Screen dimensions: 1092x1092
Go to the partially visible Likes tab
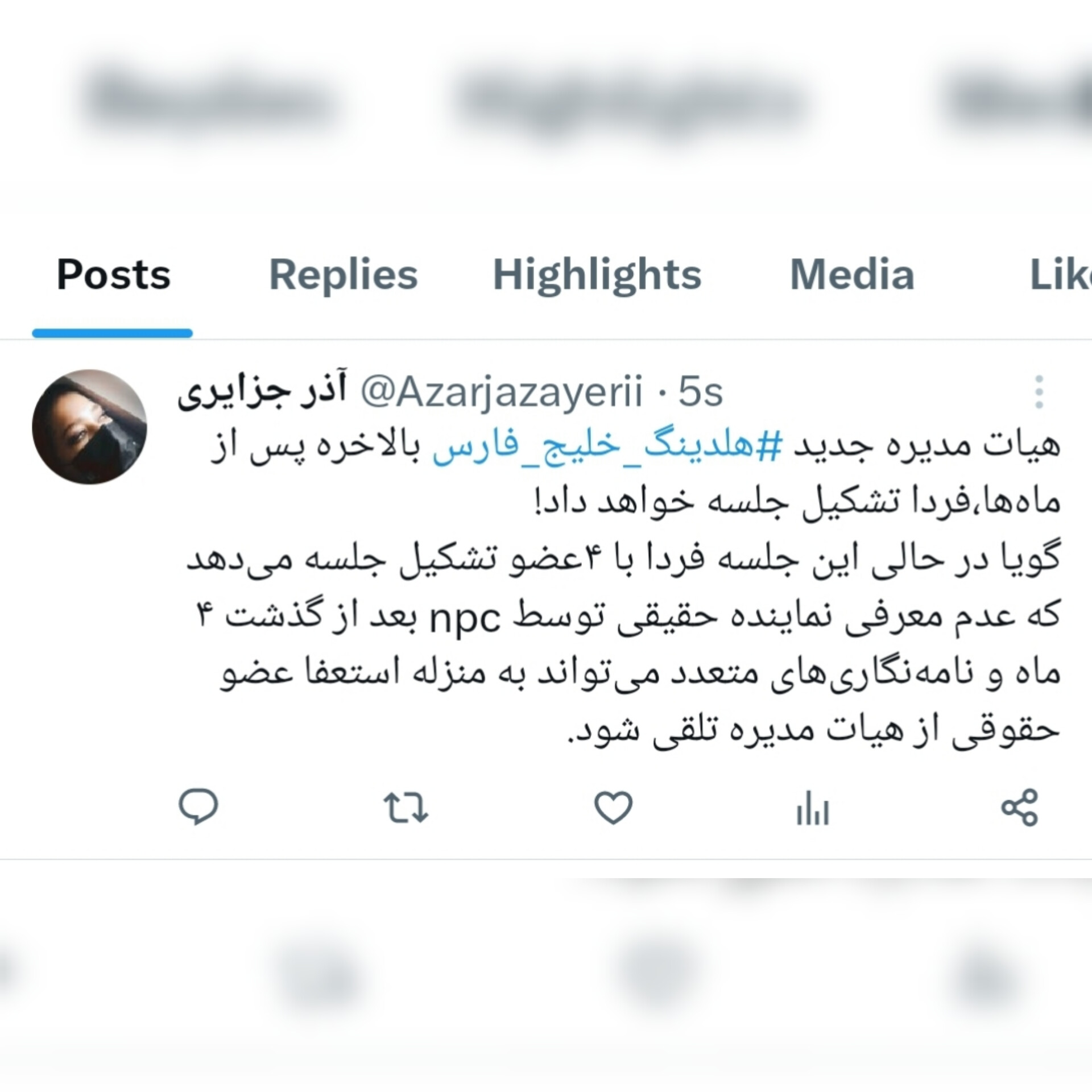[1061, 275]
